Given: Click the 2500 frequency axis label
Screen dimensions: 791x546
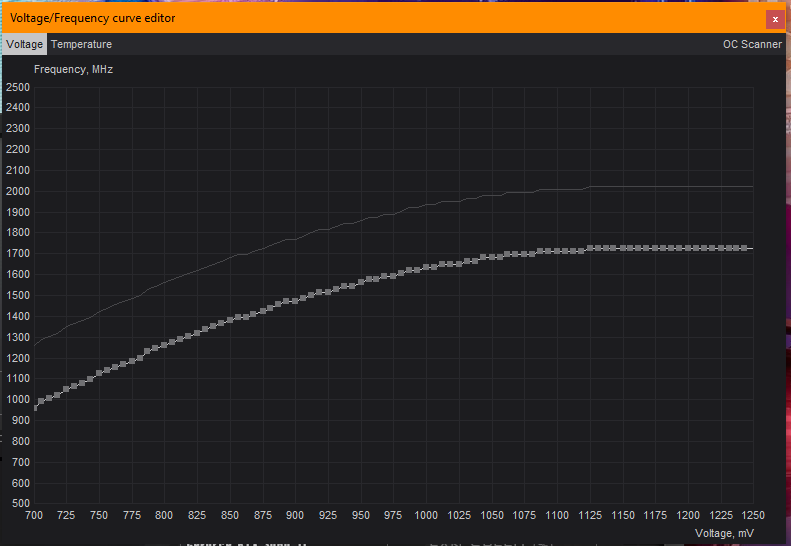Looking at the screenshot, I should [18, 87].
